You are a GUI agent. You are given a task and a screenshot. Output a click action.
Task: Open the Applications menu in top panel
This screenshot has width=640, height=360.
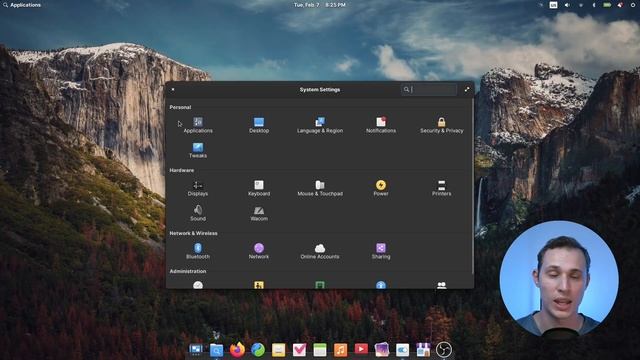[x=22, y=5]
